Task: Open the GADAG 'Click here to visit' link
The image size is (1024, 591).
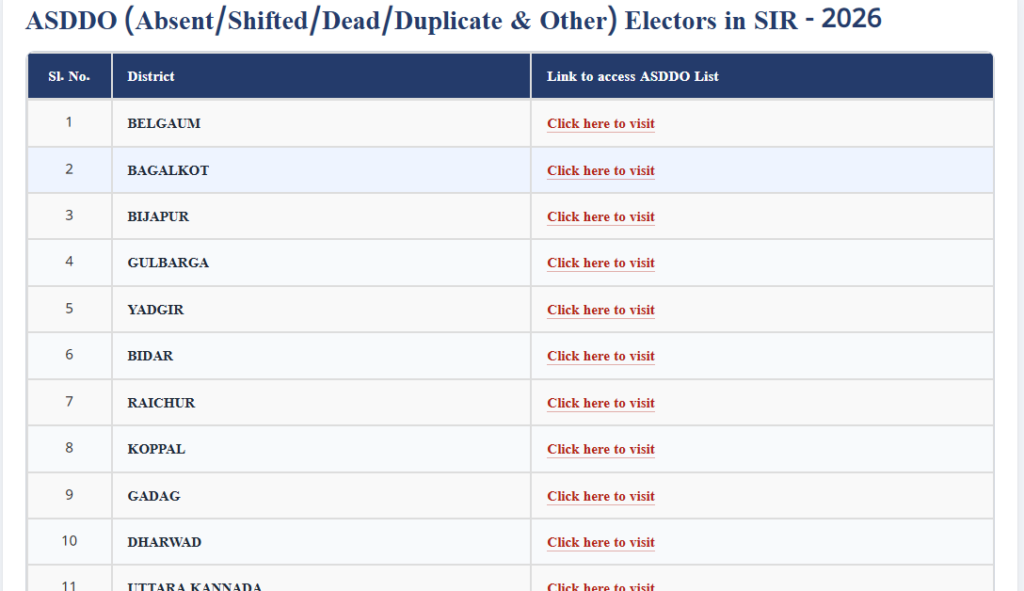Action: coord(600,496)
